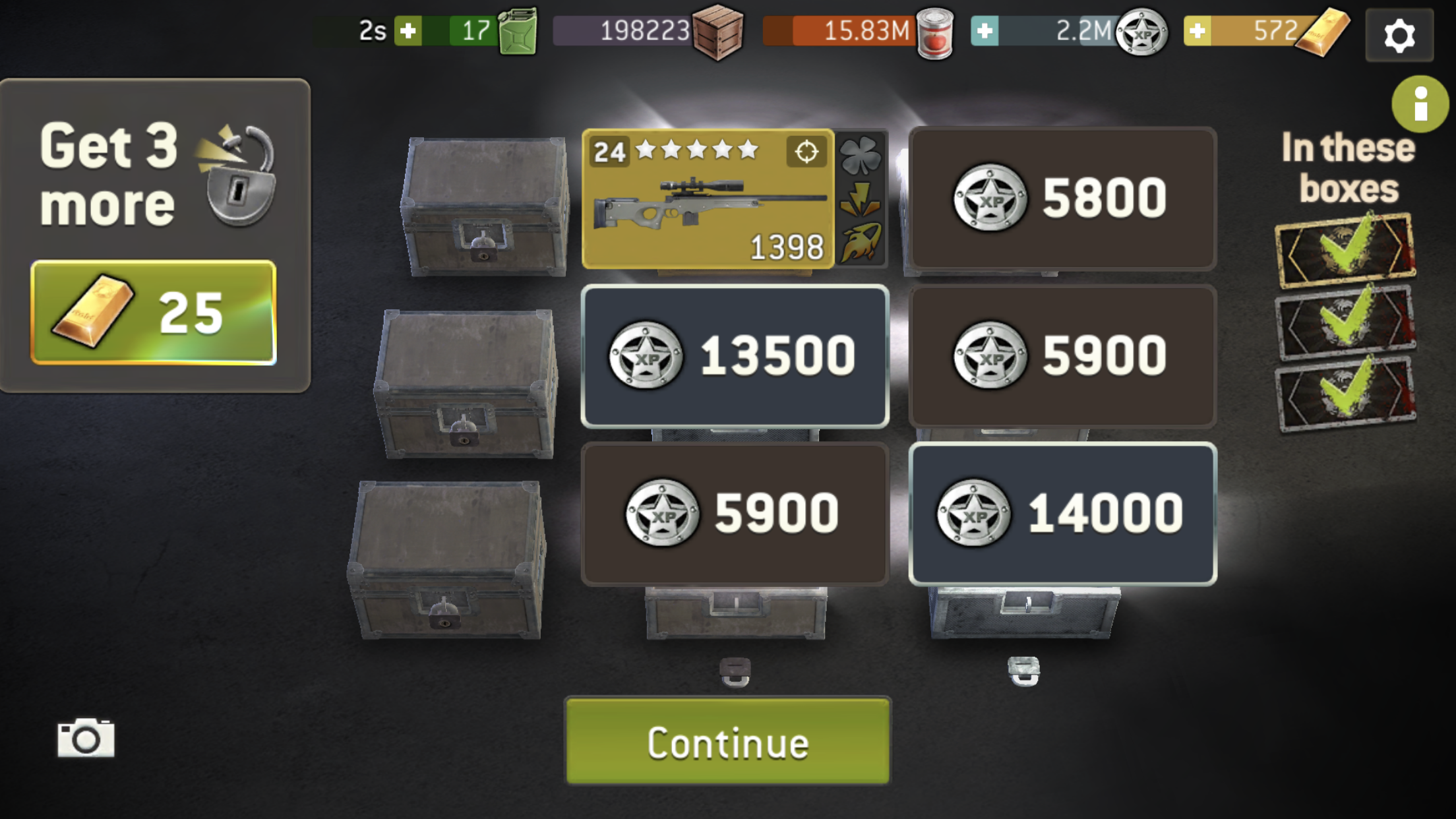Click the tomato can supplies icon
Screen dimensions: 1456x819
pos(934,34)
